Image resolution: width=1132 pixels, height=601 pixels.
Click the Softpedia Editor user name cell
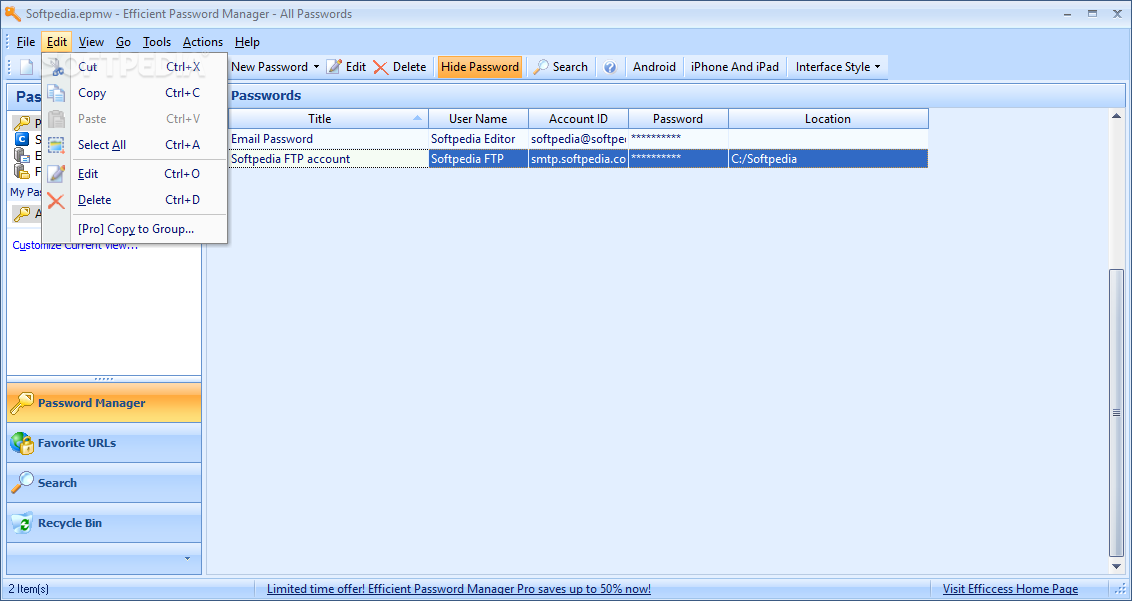click(x=479, y=139)
